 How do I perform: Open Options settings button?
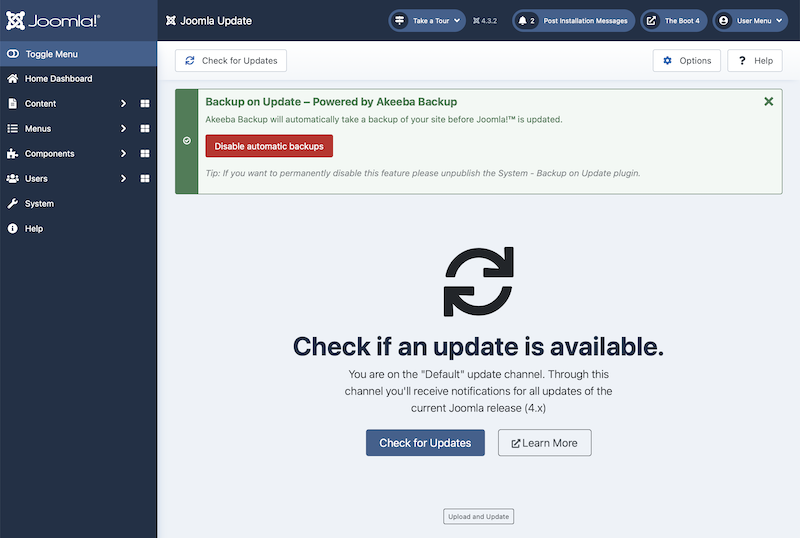click(x=687, y=61)
